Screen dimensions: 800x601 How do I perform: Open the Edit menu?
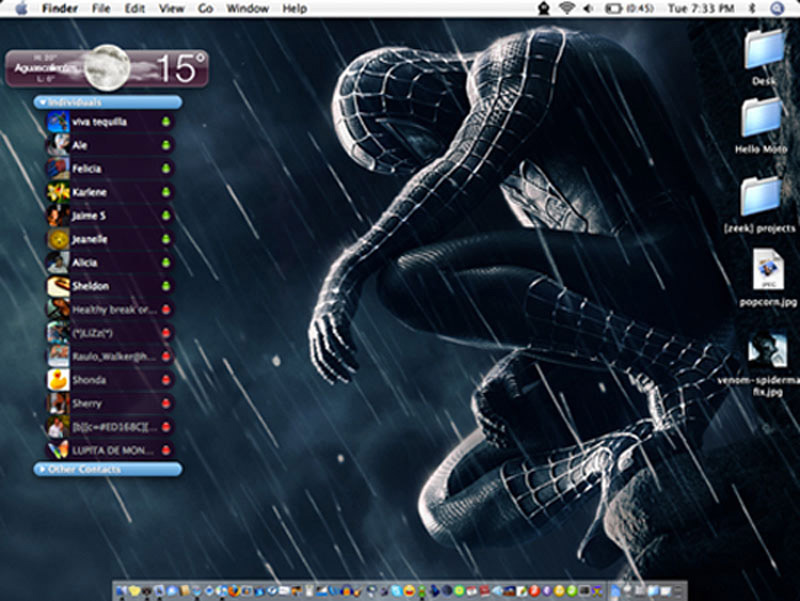[x=135, y=9]
